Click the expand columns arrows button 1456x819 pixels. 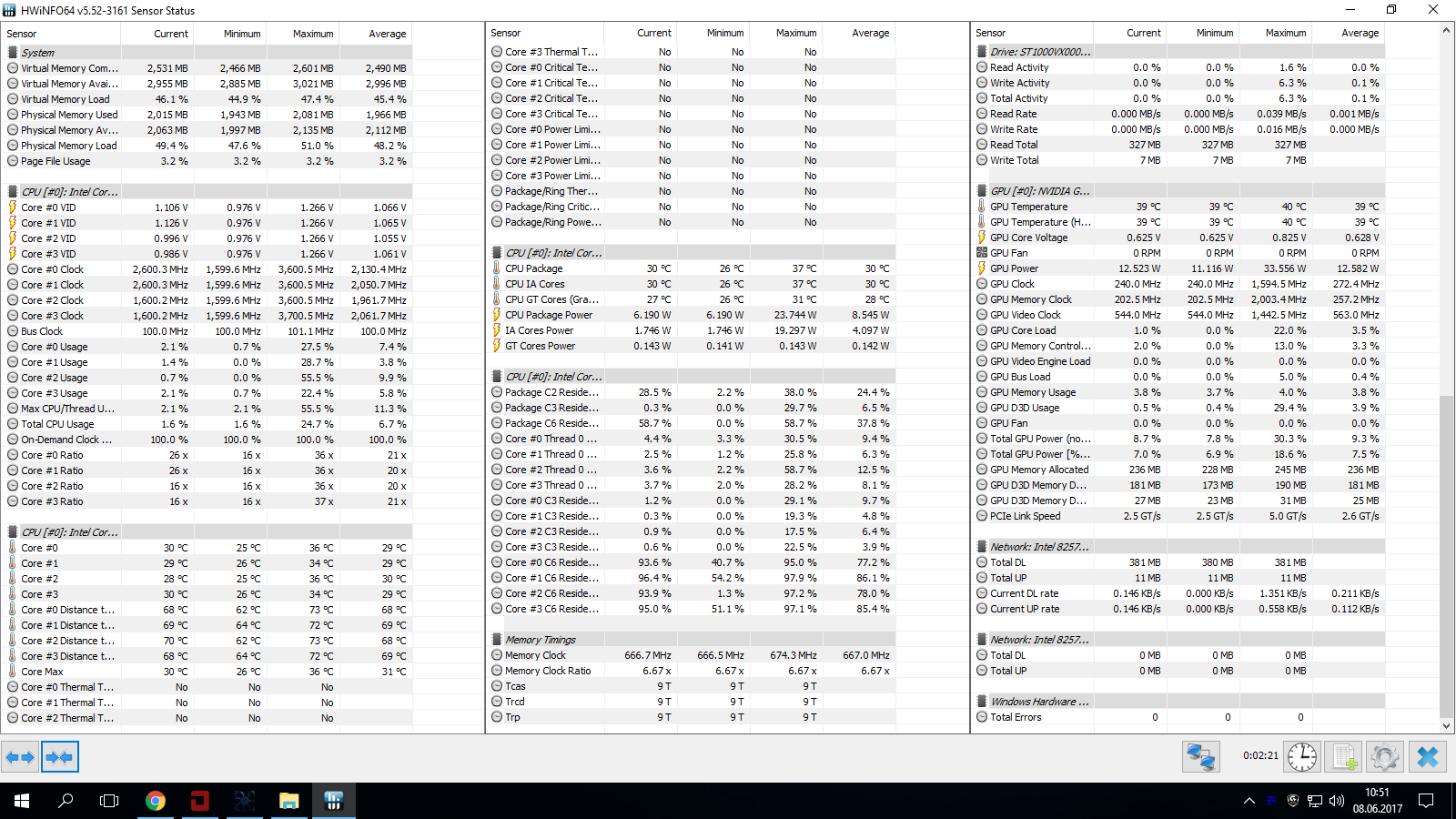coord(20,756)
